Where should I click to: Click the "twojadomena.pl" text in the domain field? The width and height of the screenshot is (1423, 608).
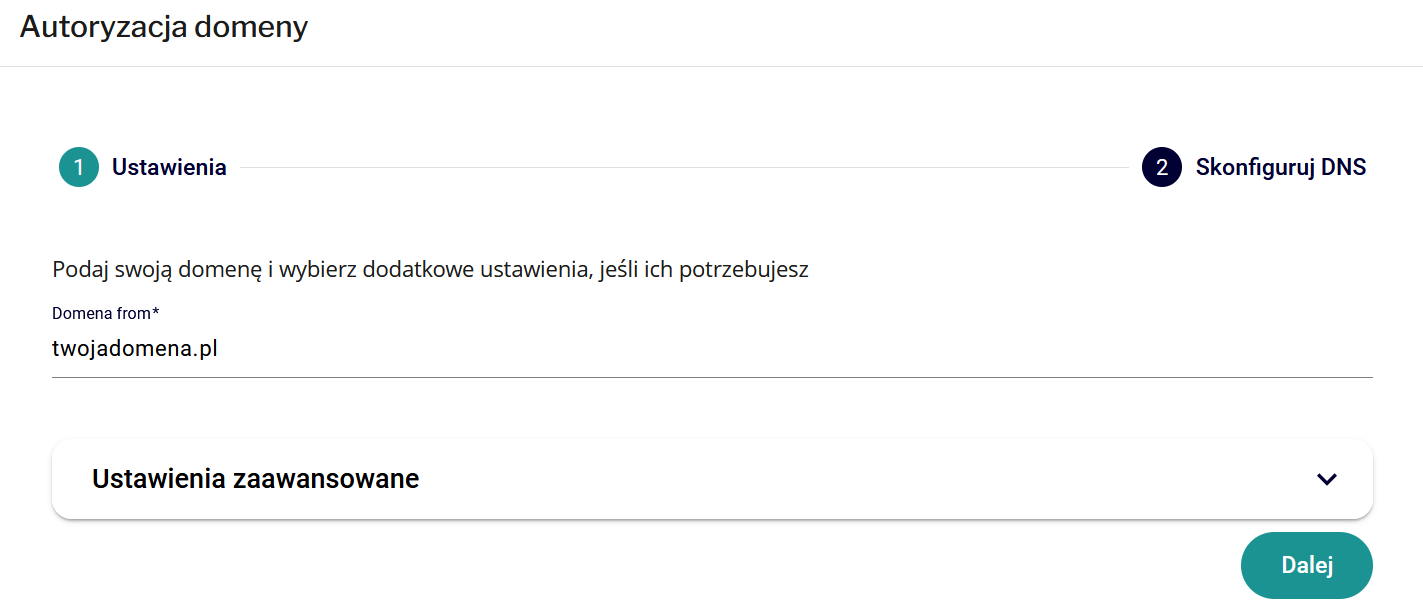click(x=135, y=348)
